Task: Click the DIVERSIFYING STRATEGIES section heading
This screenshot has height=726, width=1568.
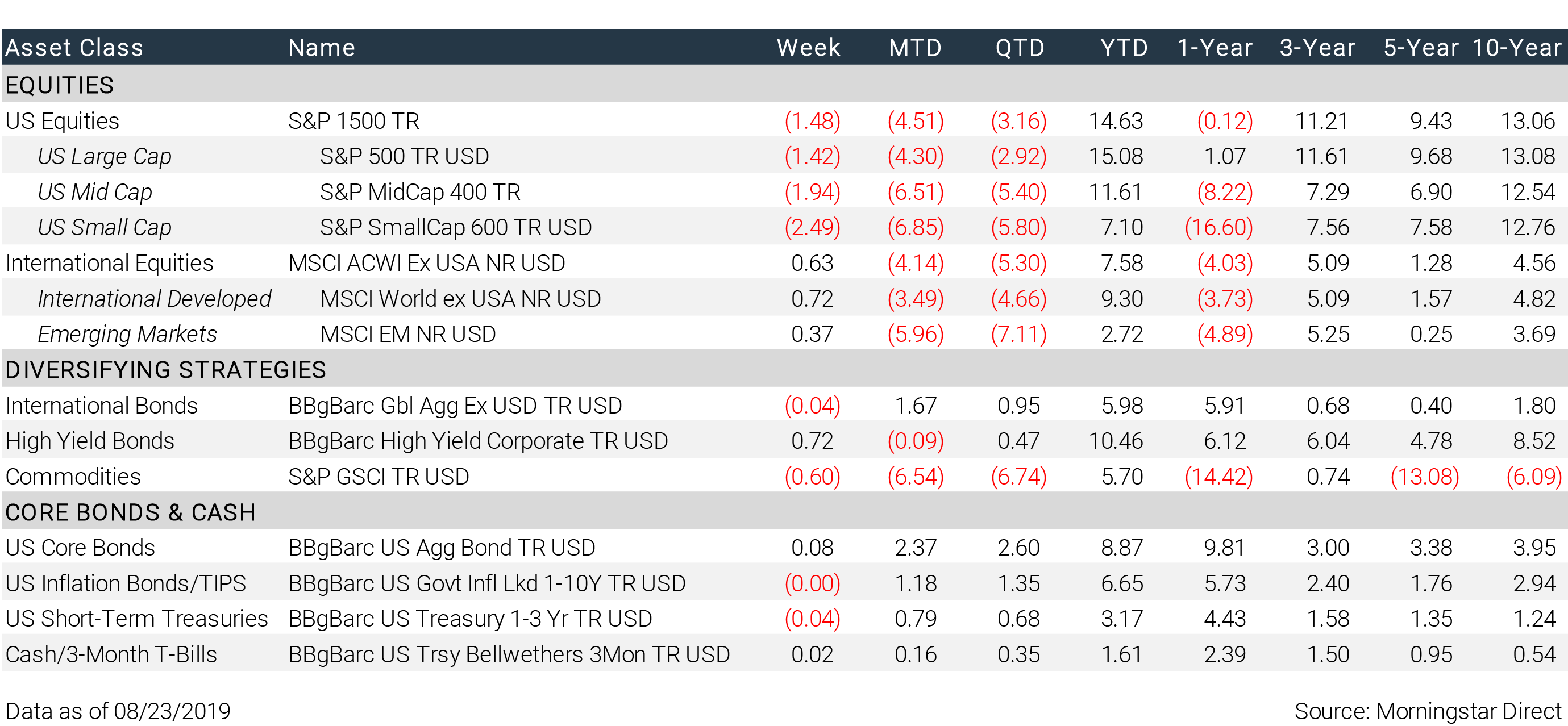Action: [165, 369]
